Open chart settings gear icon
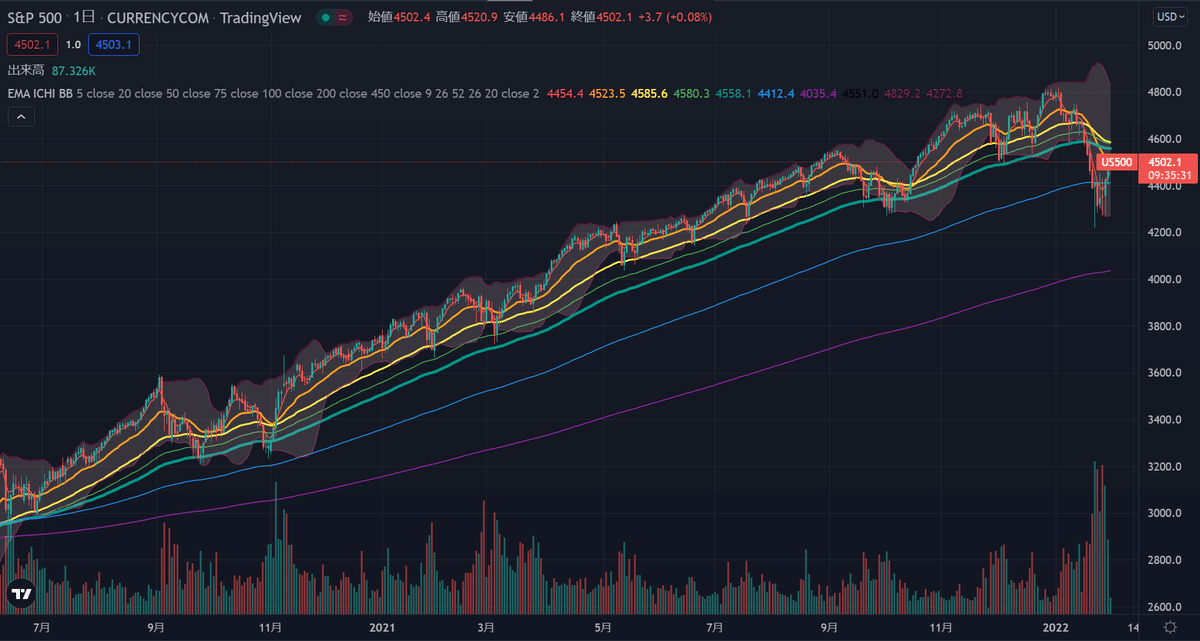Viewport: 1200px width, 641px height. coord(1170,626)
